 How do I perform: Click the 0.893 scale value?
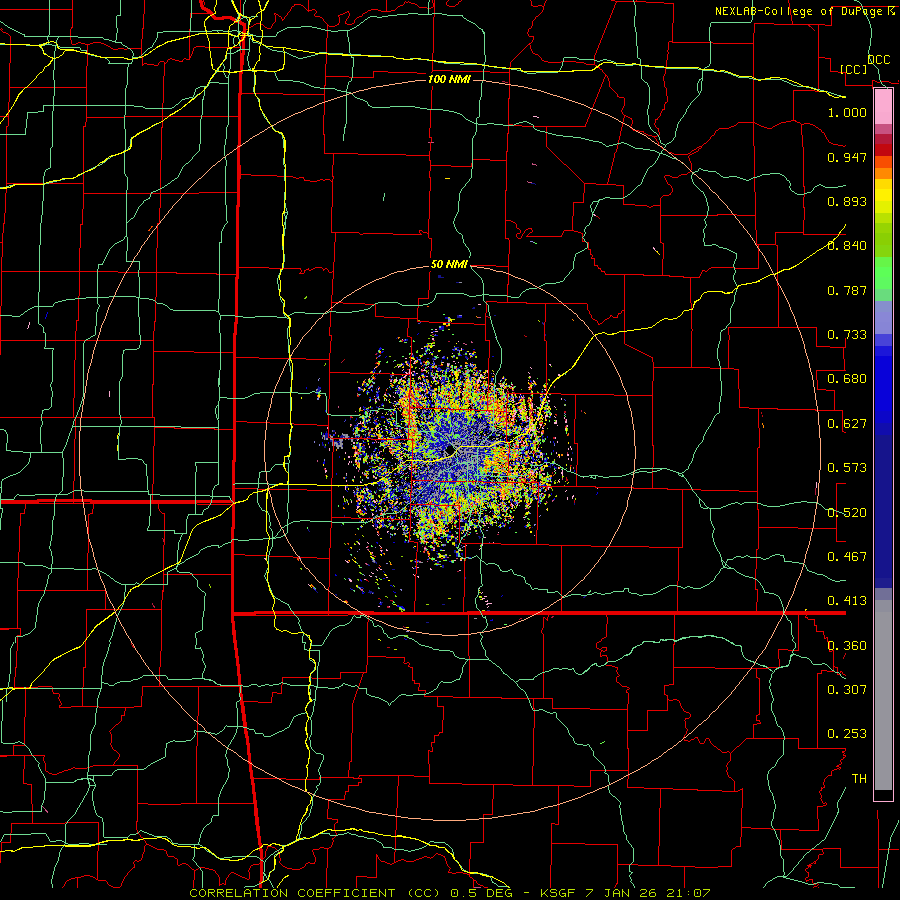coord(847,201)
